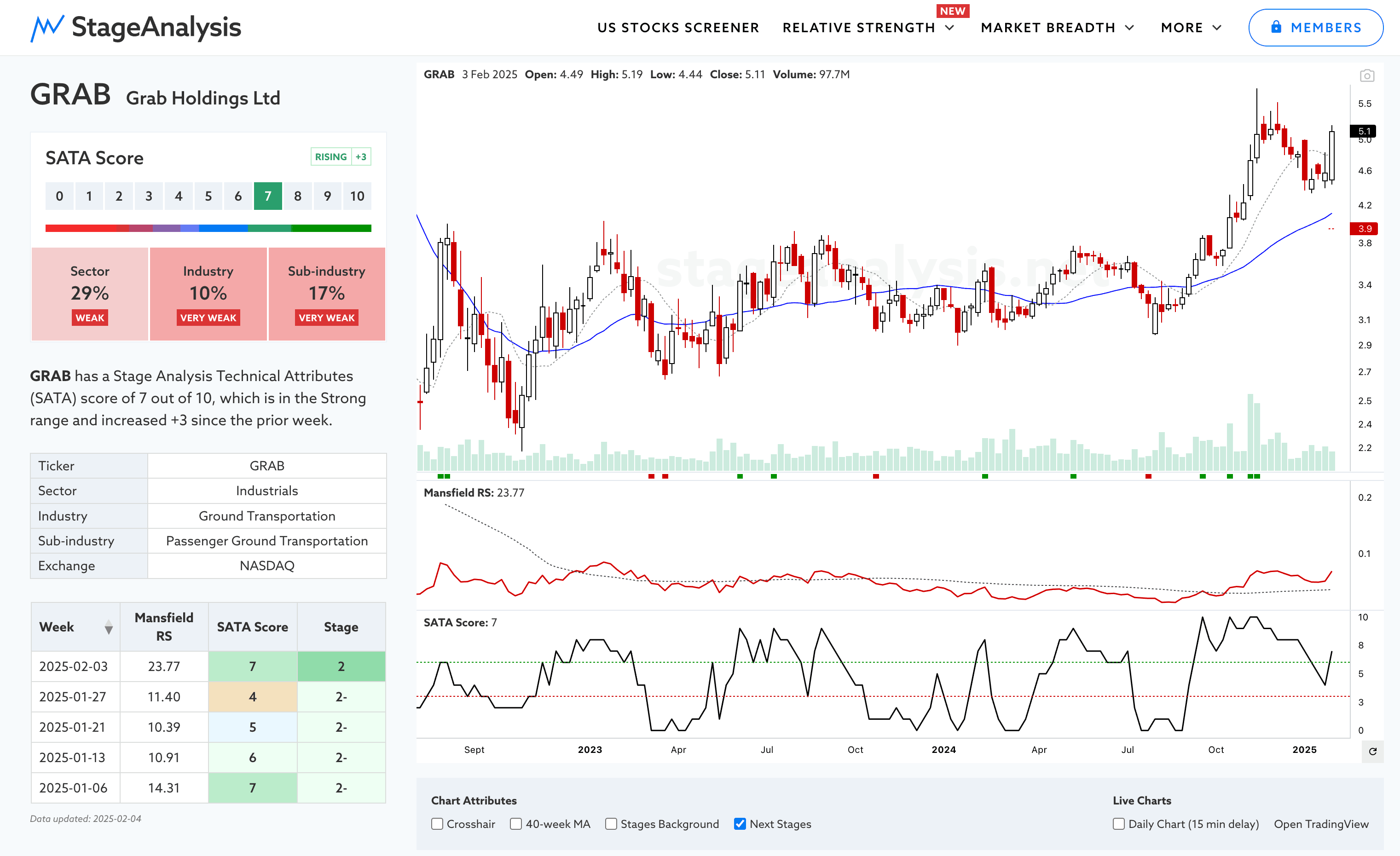The height and width of the screenshot is (856, 1400).
Task: Open the More menu label
Action: tap(1182, 28)
